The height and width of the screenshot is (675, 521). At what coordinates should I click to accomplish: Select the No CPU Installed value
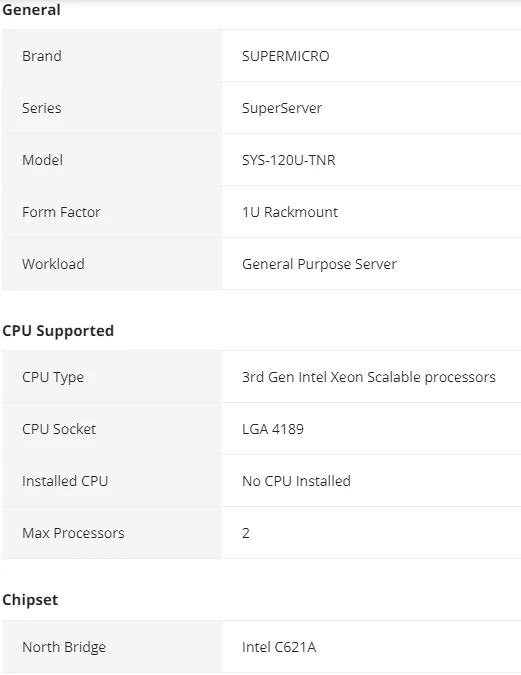point(296,481)
